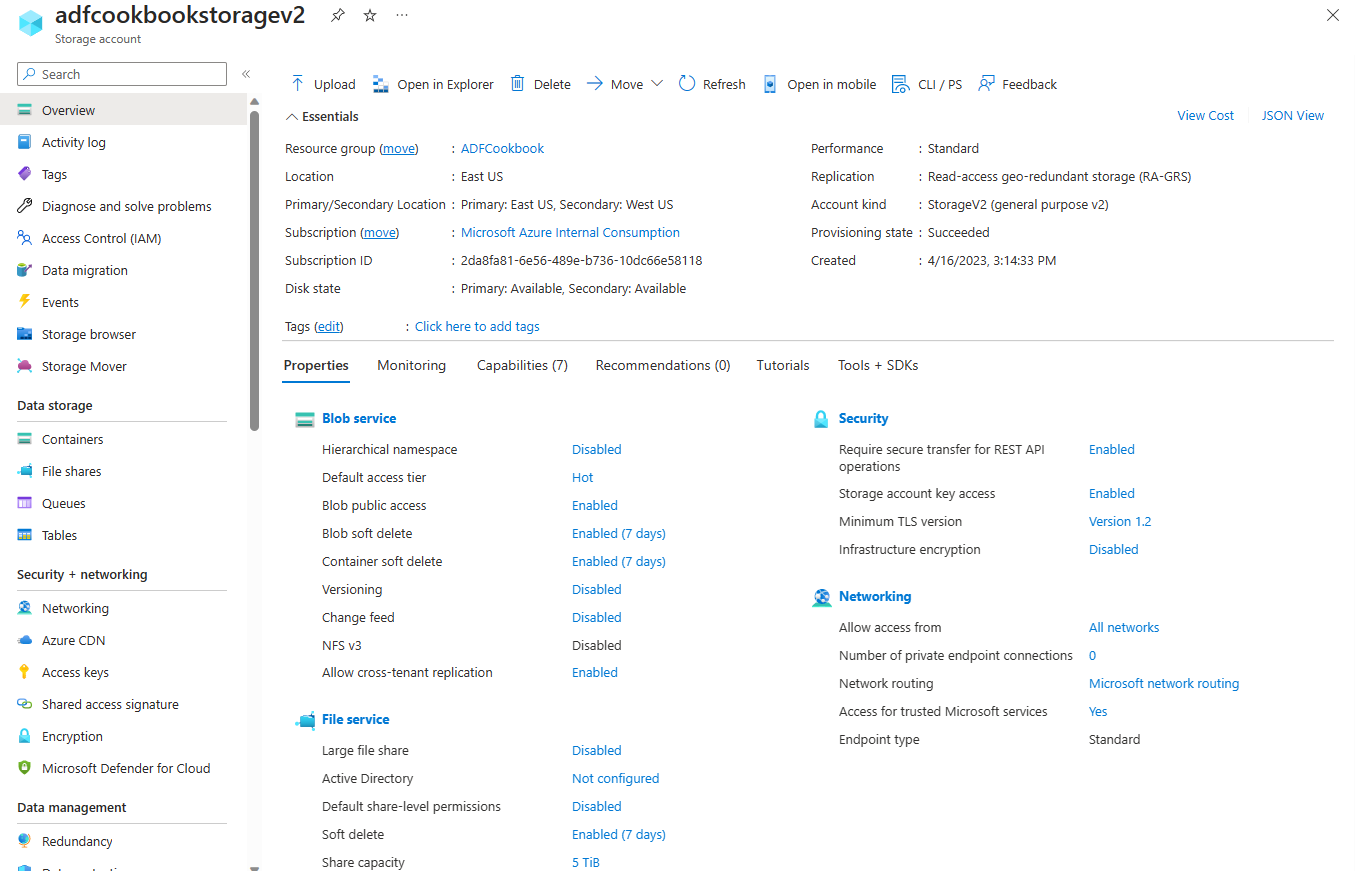This screenshot has height=871, width=1355.
Task: Click the sidebar Search field
Action: click(121, 73)
